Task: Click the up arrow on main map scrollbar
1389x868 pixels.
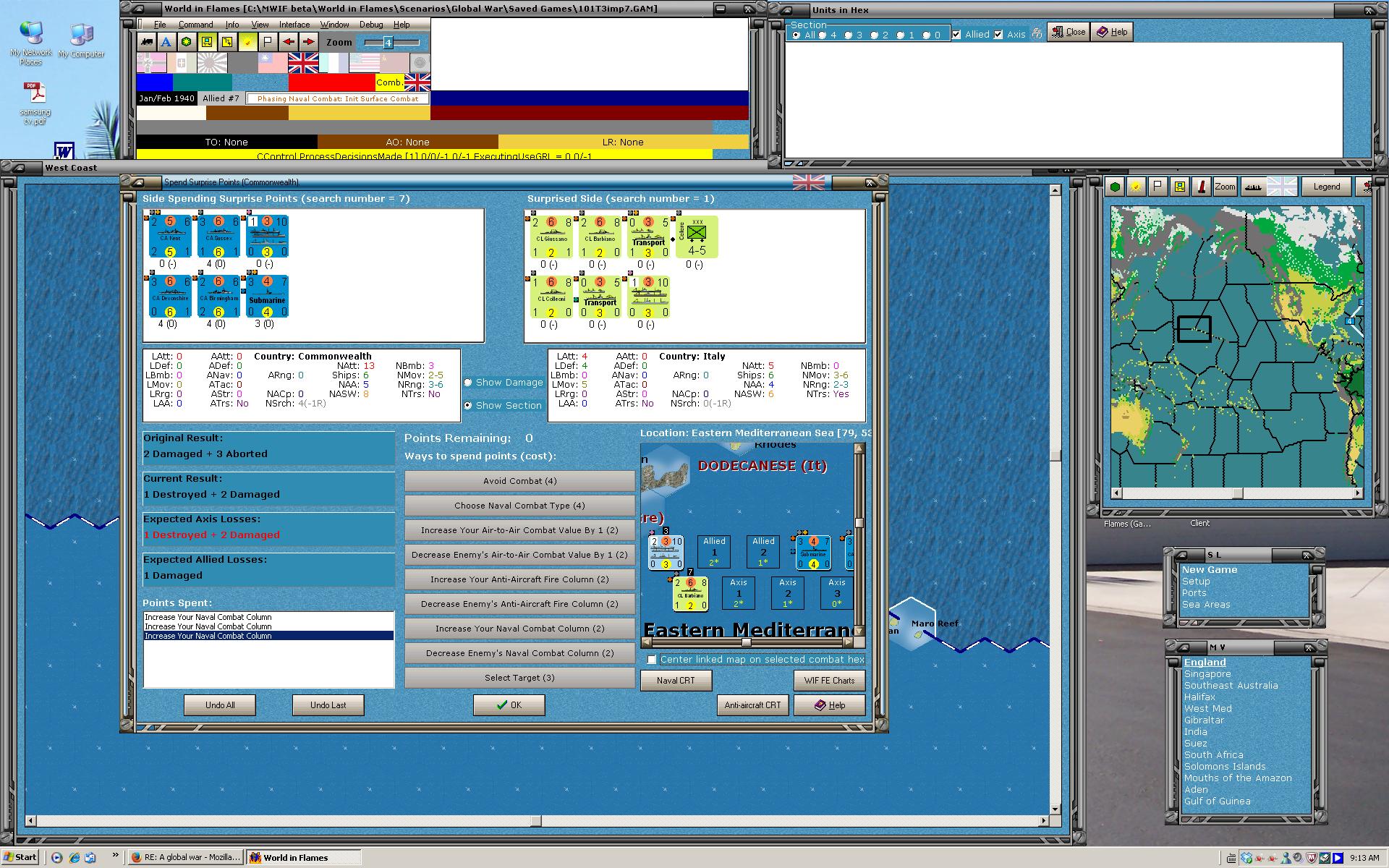Action: [x=1055, y=190]
